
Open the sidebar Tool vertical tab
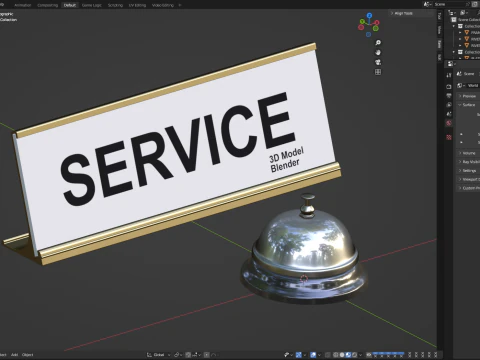tap(439, 16)
